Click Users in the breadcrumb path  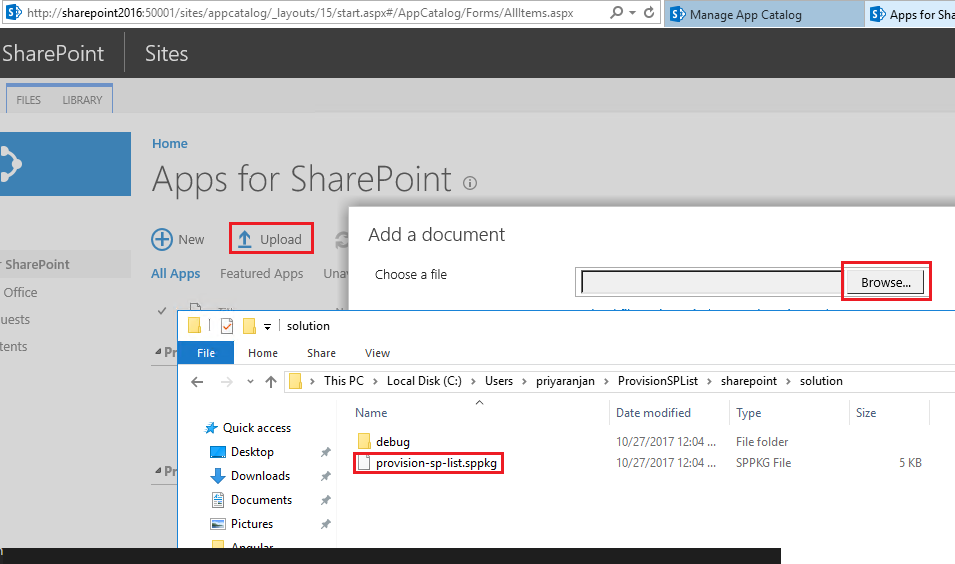tap(499, 381)
